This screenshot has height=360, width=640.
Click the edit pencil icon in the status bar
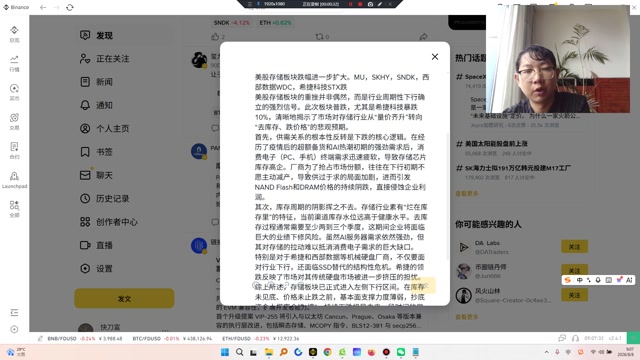pyautogui.click(x=40, y=338)
